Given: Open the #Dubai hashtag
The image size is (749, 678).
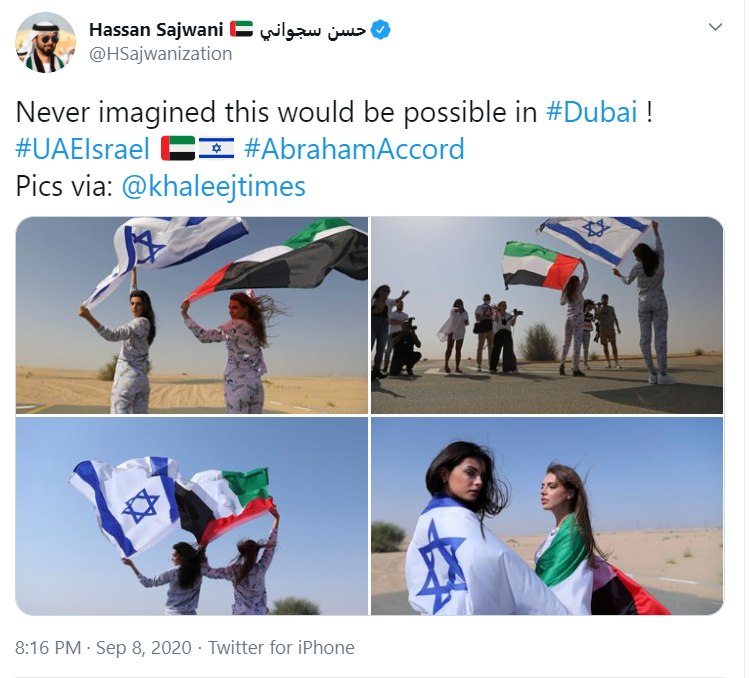Looking at the screenshot, I should pos(591,112).
